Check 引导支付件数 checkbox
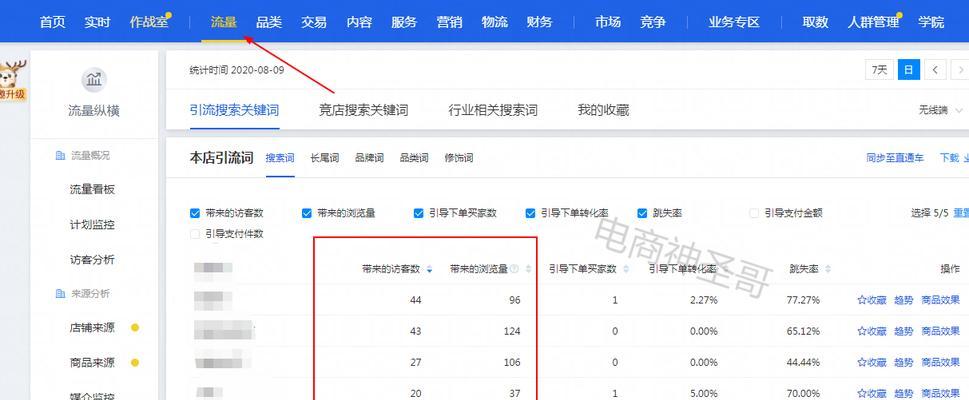 [x=195, y=234]
